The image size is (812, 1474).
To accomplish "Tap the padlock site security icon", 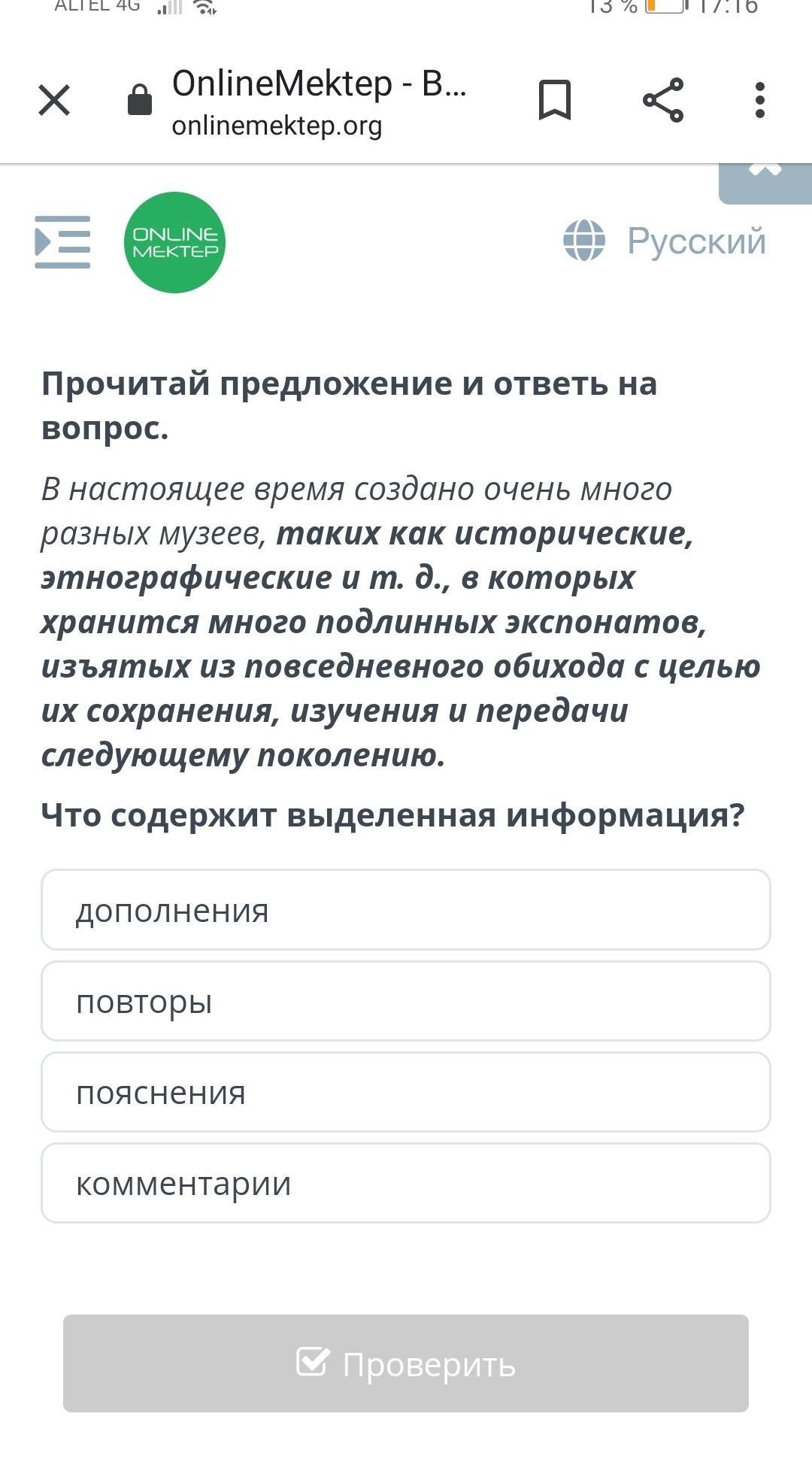I will point(140,99).
